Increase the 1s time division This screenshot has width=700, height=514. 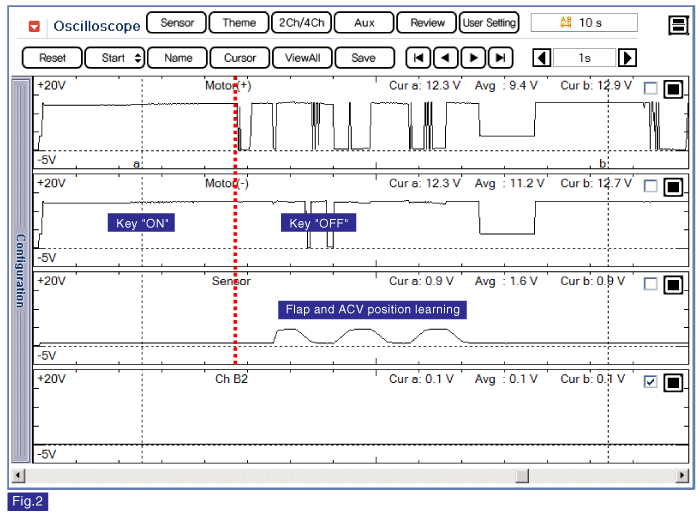(627, 58)
